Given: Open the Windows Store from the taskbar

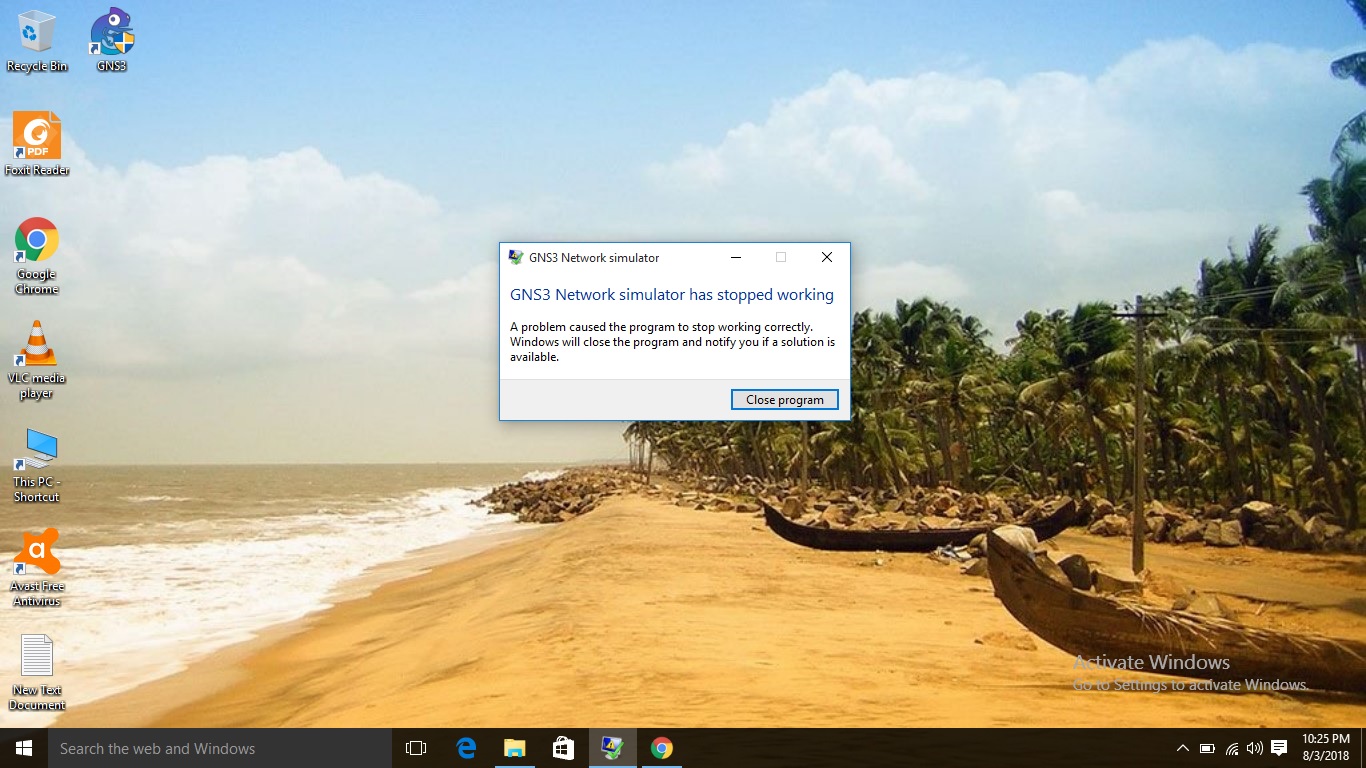Looking at the screenshot, I should click(x=564, y=748).
